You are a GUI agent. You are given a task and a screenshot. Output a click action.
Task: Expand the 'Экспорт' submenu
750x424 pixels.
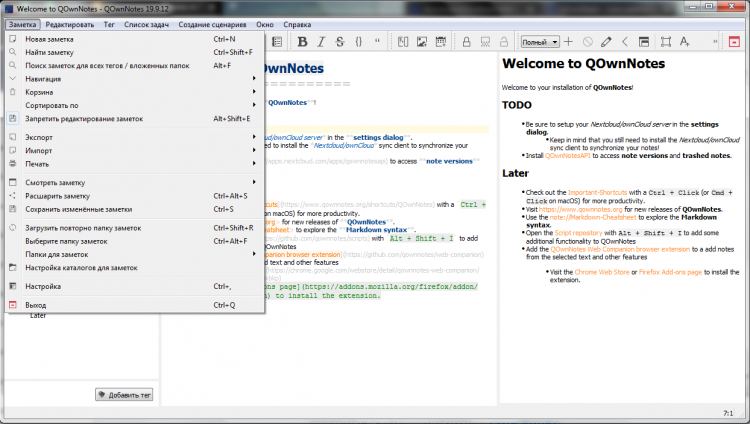click(x=40, y=137)
